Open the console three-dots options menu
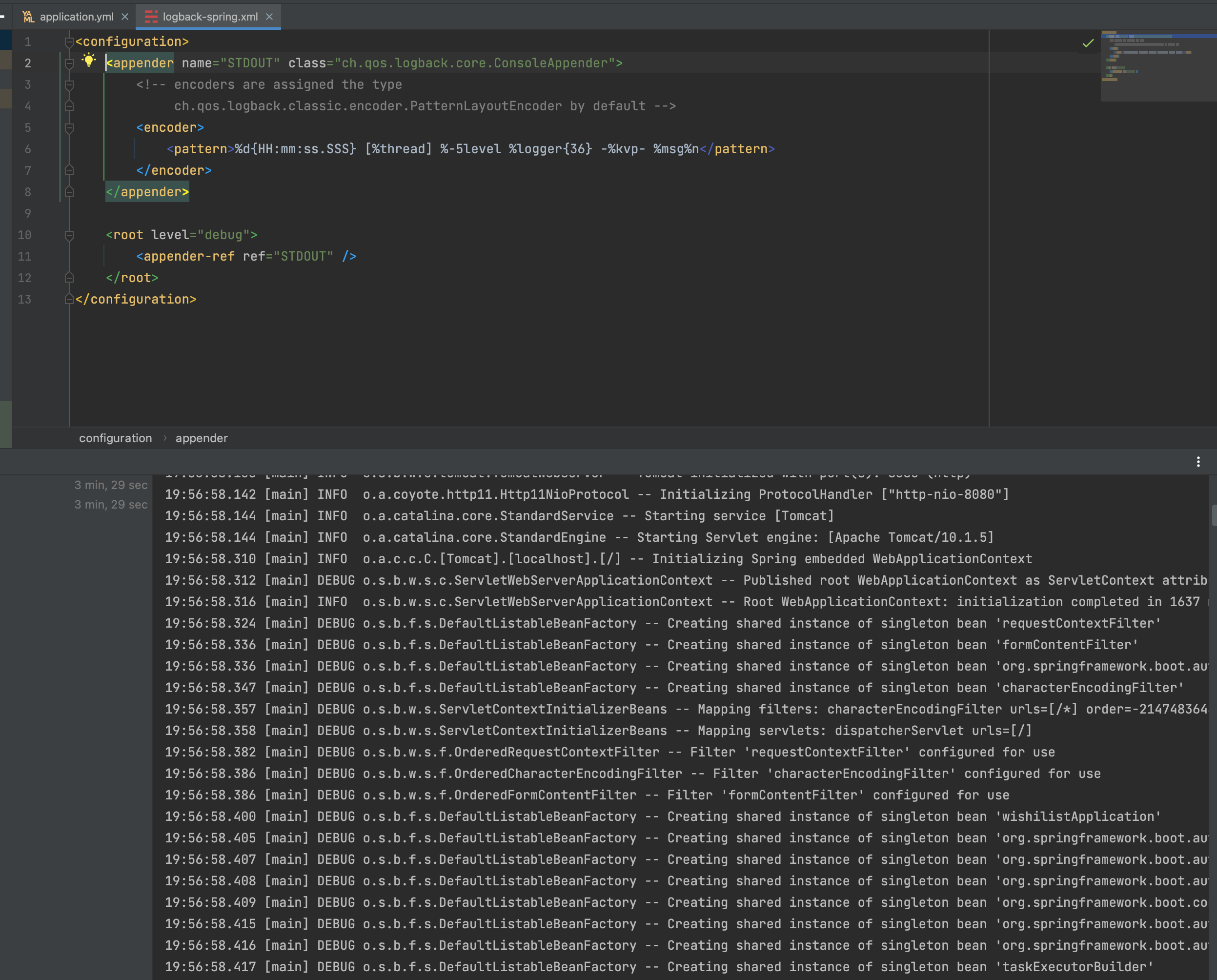This screenshot has height=980, width=1217. 1198,462
